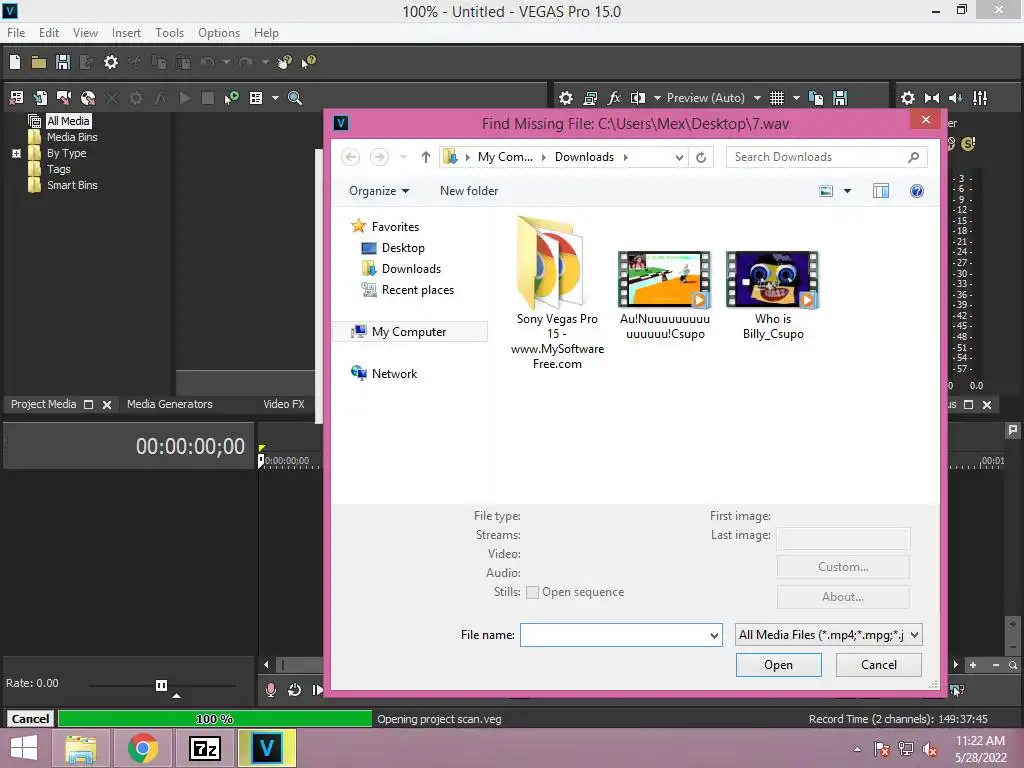Click the What's This Help cursor icon

308,62
